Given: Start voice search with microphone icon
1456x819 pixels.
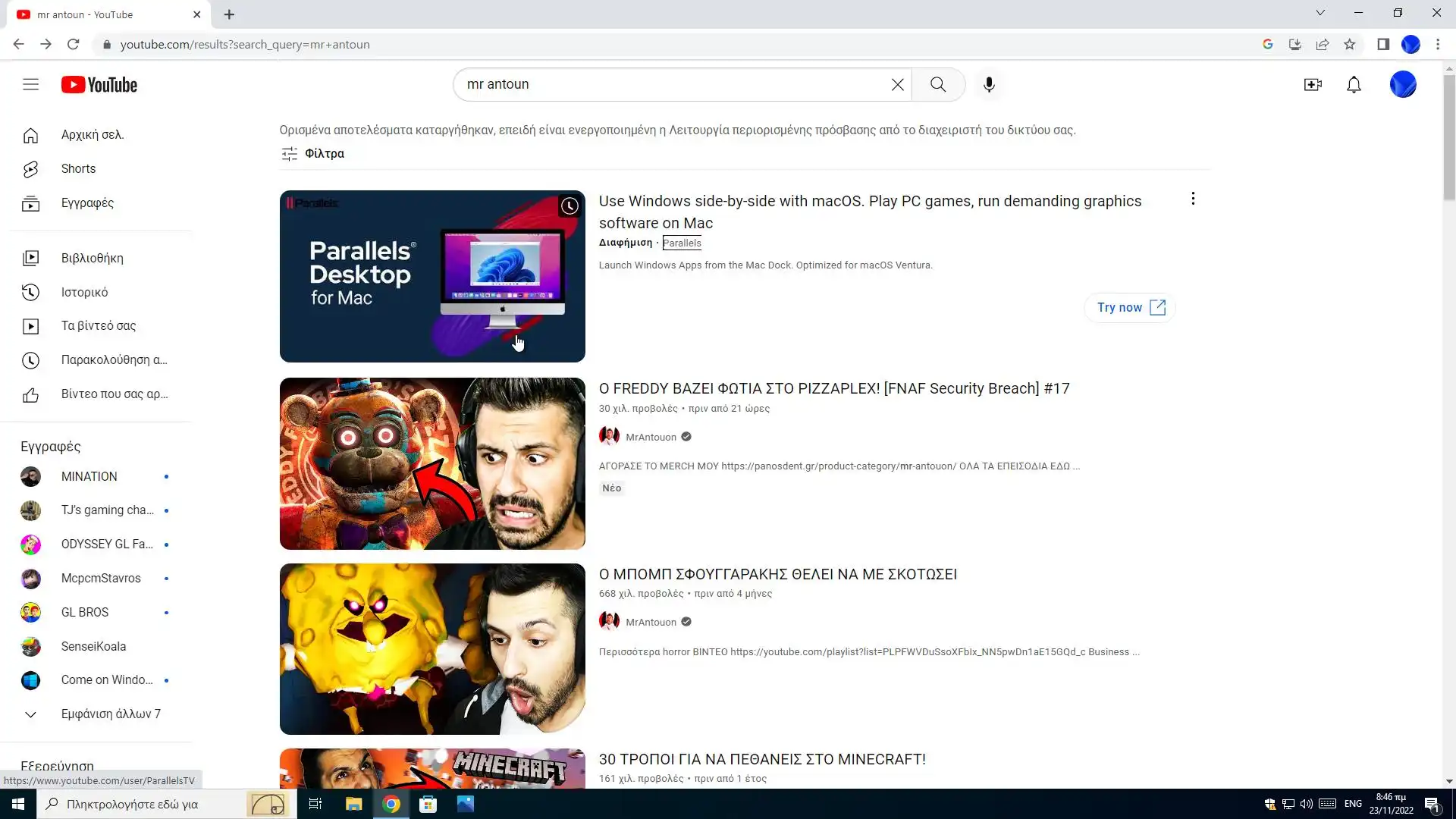Looking at the screenshot, I should coord(989,84).
